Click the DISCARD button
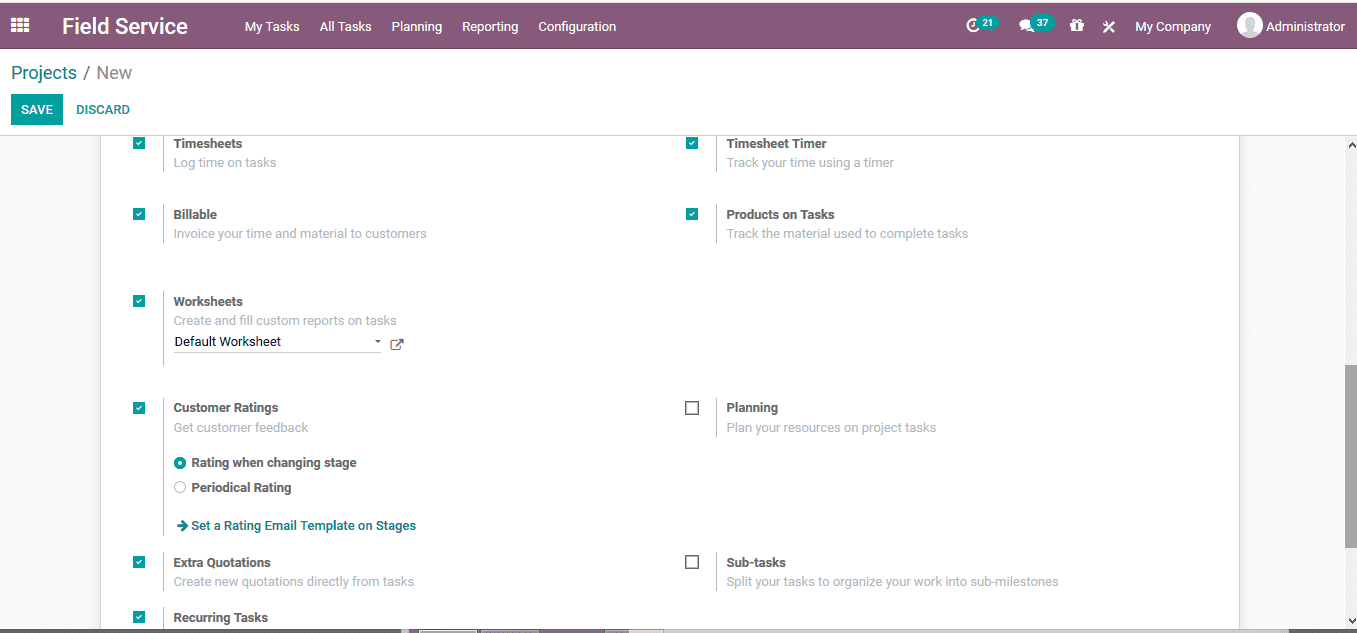Screen dimensions: 1357x633 coord(103,110)
